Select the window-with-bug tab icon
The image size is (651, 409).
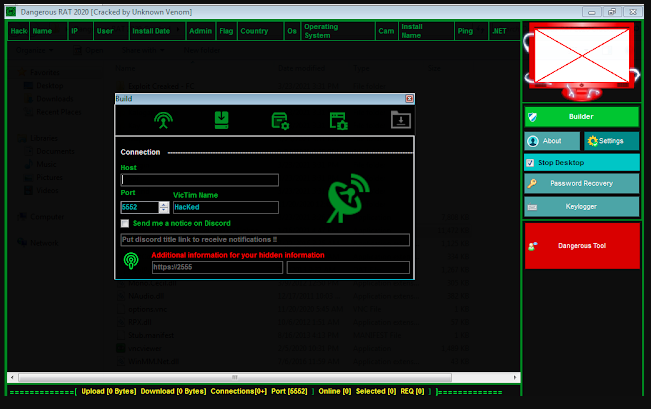point(339,121)
